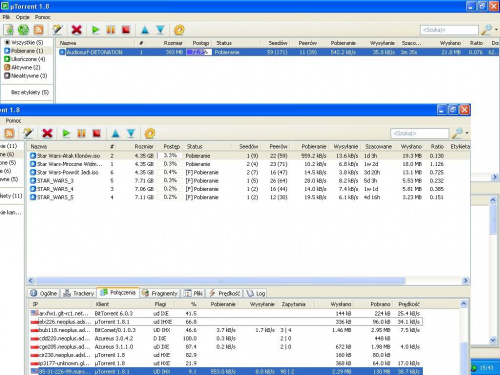The width and height of the screenshot is (500, 375).
Task: Switch to the Pliki tab
Action: coord(193,293)
